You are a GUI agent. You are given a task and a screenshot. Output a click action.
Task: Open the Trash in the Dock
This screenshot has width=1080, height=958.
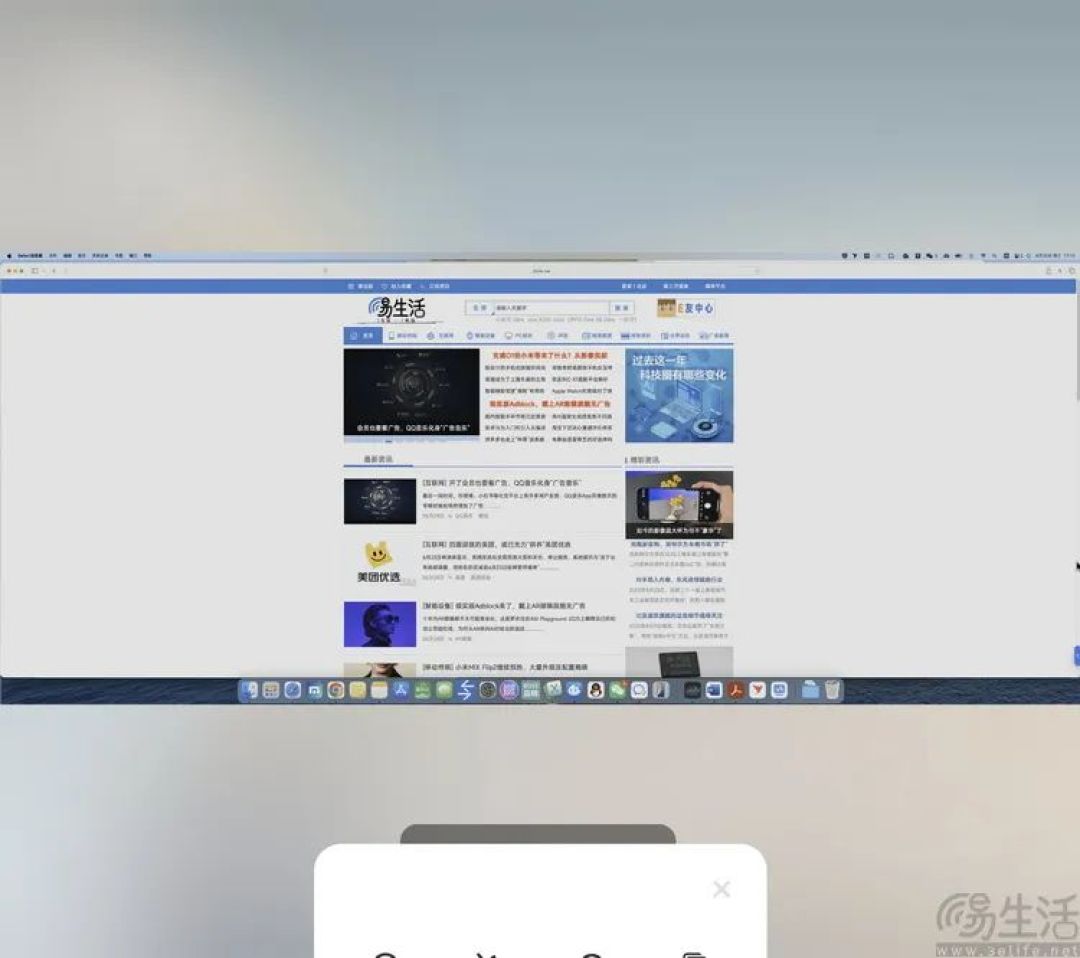833,689
